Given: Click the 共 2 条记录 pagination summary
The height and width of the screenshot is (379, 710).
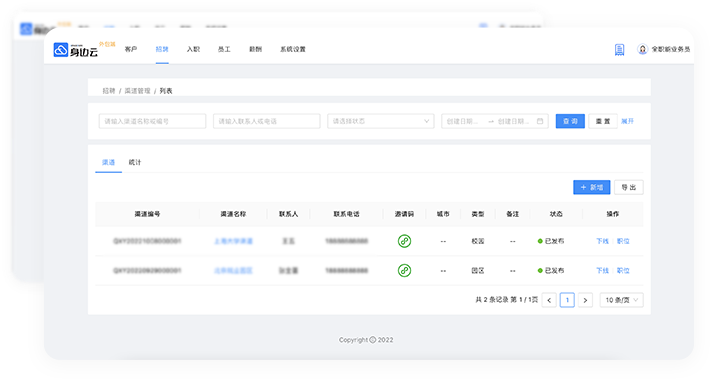Looking at the screenshot, I should pyautogui.click(x=507, y=300).
